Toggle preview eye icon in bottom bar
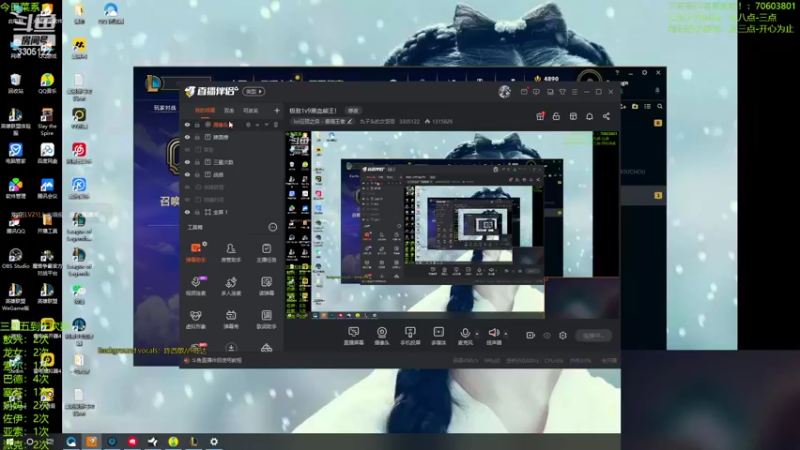This screenshot has height=450, width=800. point(547,335)
